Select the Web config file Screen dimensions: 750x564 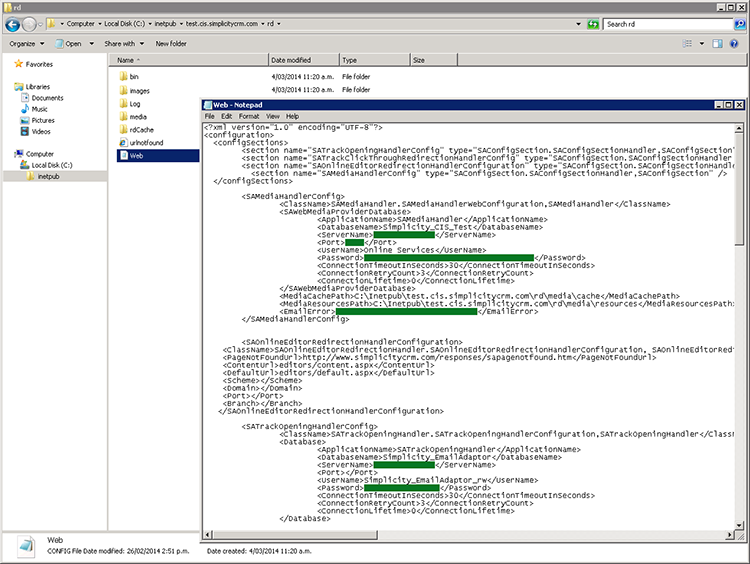(x=158, y=155)
